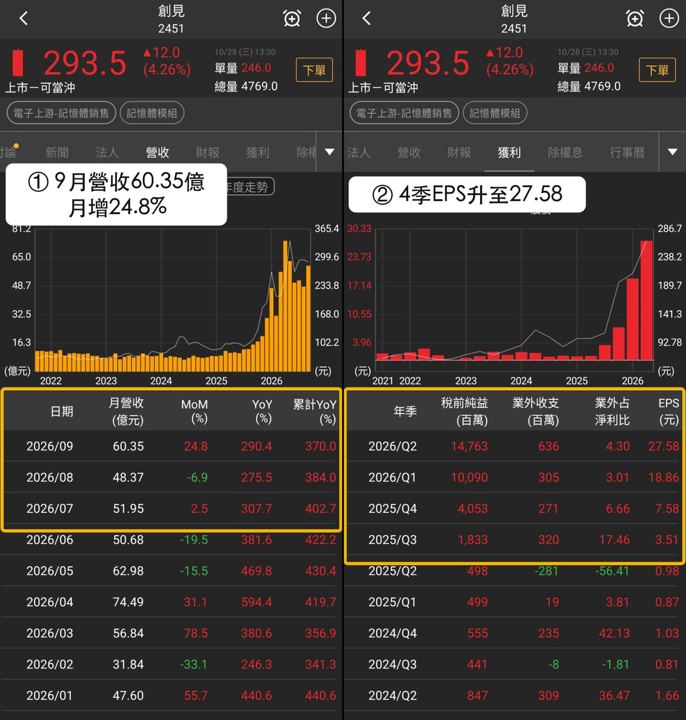Click 業外占淨利比 column header
The height and width of the screenshot is (720, 686).
[x=612, y=411]
